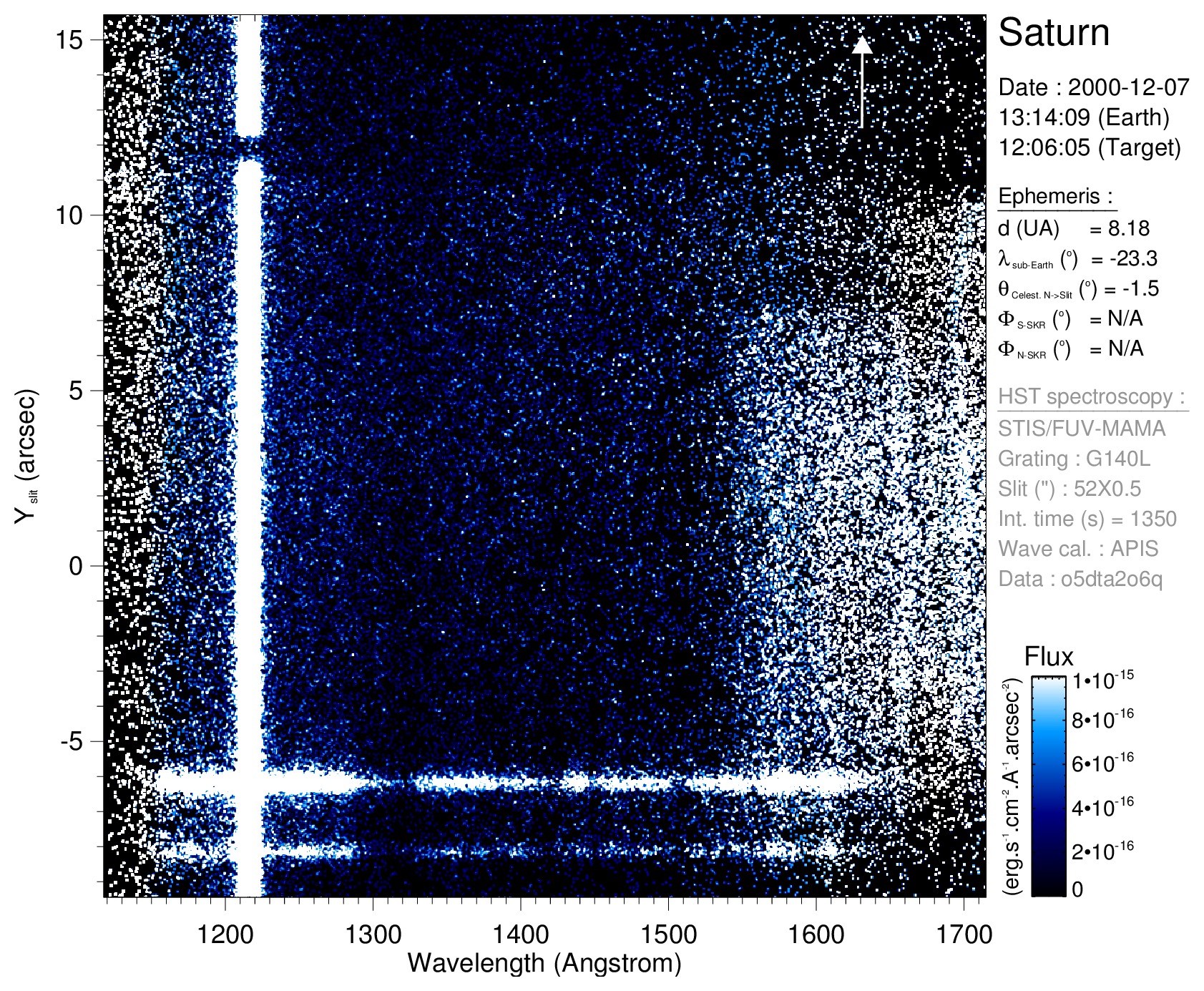Click the Flux colorbar title
Screen dimensions: 1204x991
(1049, 657)
